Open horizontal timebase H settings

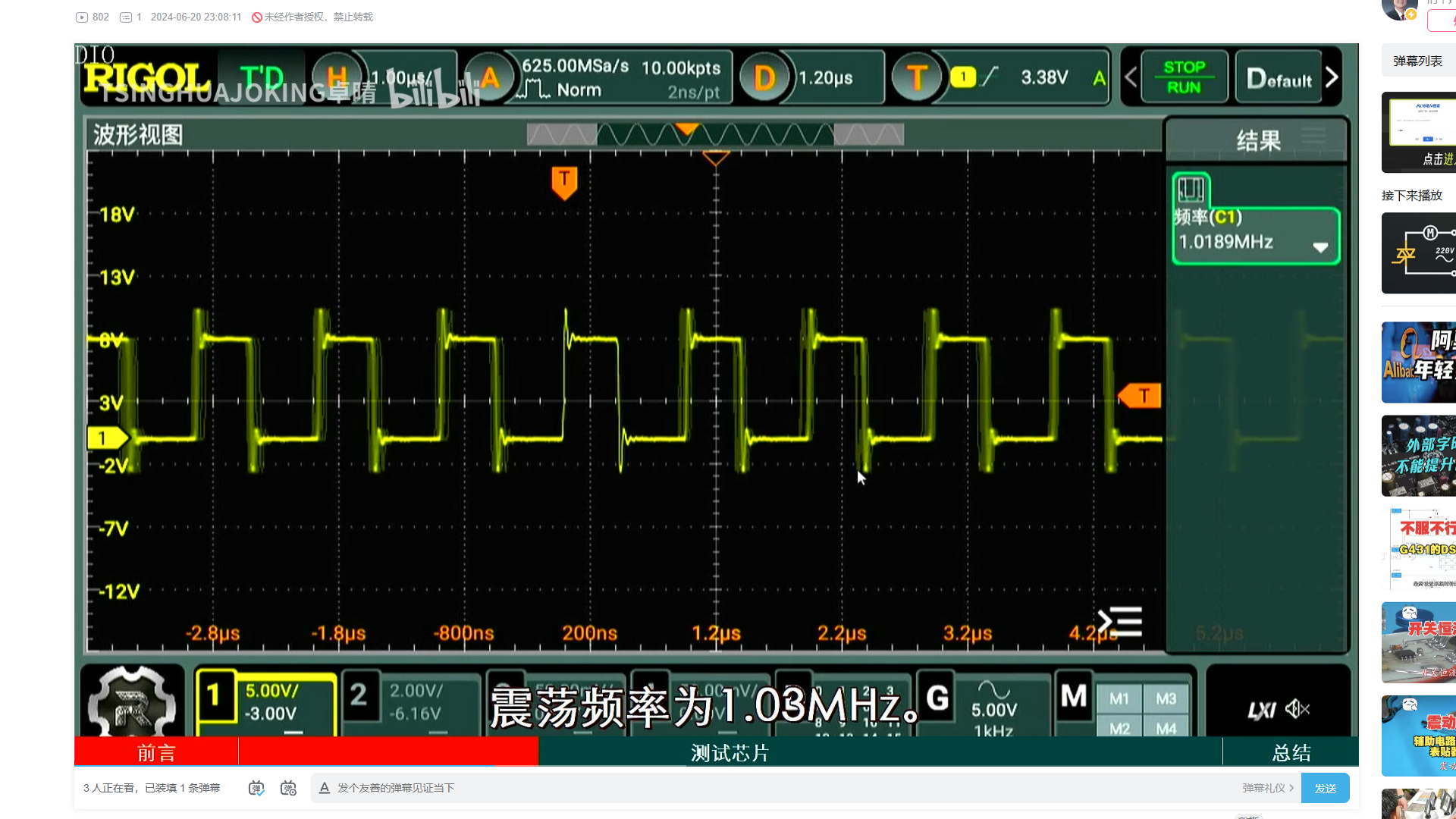[x=336, y=77]
